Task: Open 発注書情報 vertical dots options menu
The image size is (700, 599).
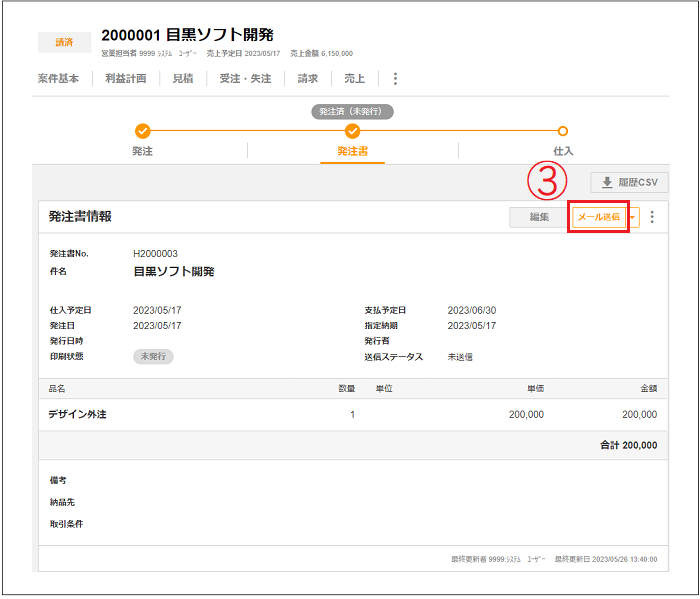Action: tap(652, 217)
